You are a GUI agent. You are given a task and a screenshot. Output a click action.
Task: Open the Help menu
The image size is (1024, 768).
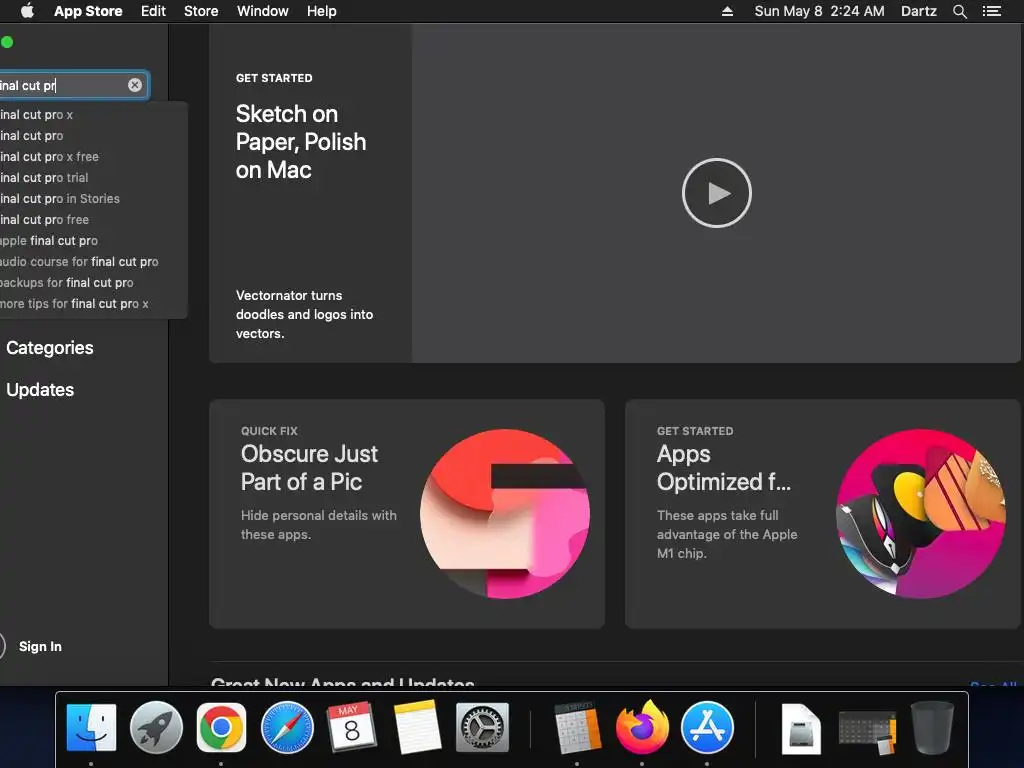[322, 11]
